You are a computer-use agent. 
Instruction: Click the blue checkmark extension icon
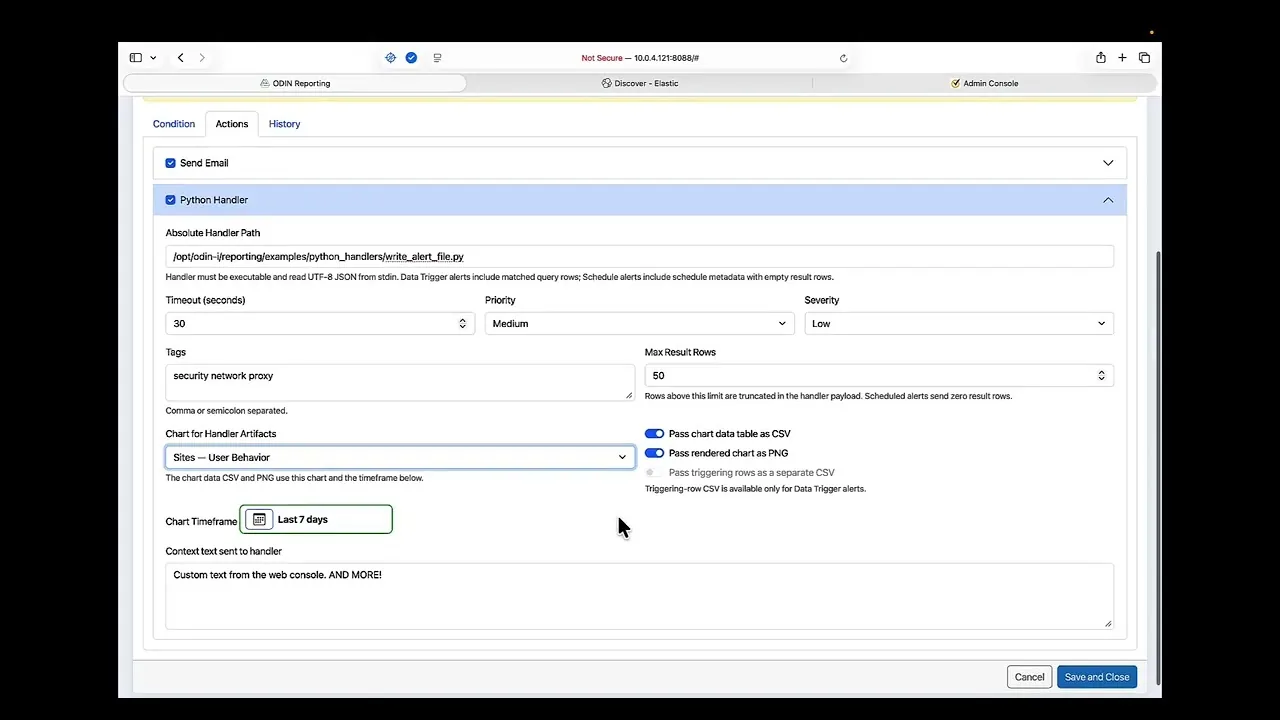(411, 58)
